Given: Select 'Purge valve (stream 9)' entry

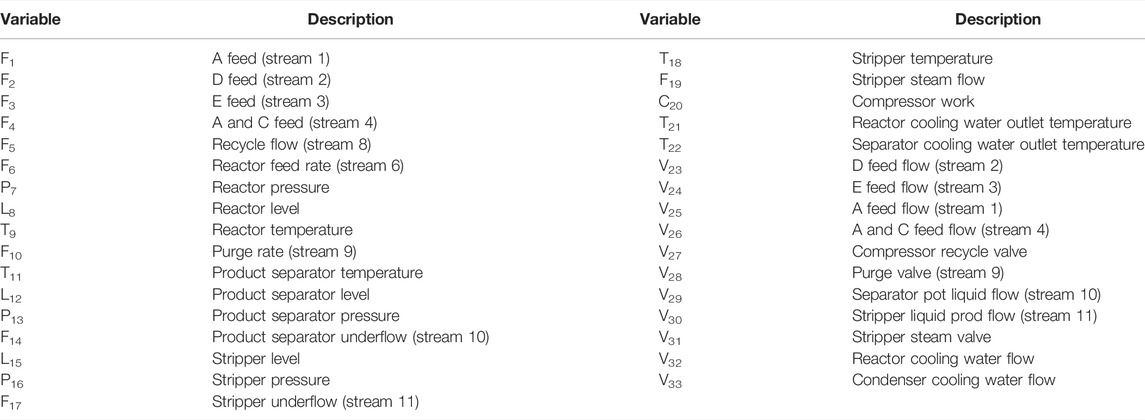Looking at the screenshot, I should 927,272.
